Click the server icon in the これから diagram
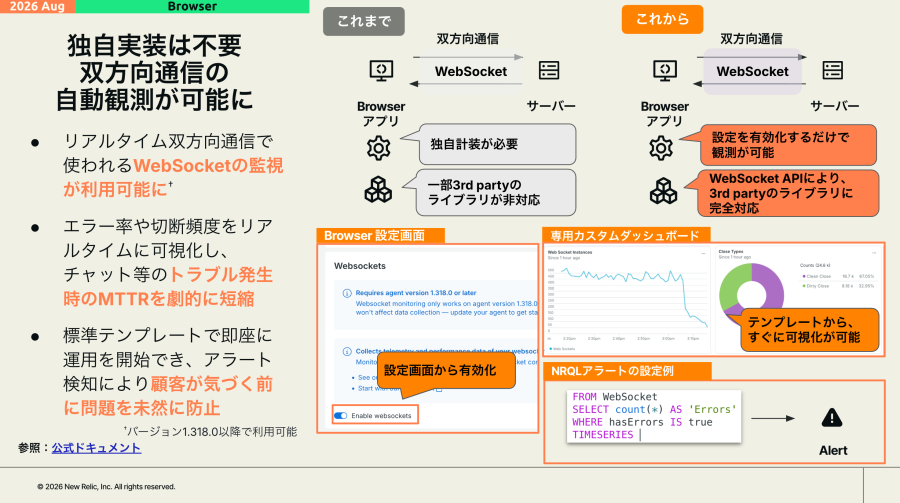Screen dimensions: 900x503 (832, 70)
